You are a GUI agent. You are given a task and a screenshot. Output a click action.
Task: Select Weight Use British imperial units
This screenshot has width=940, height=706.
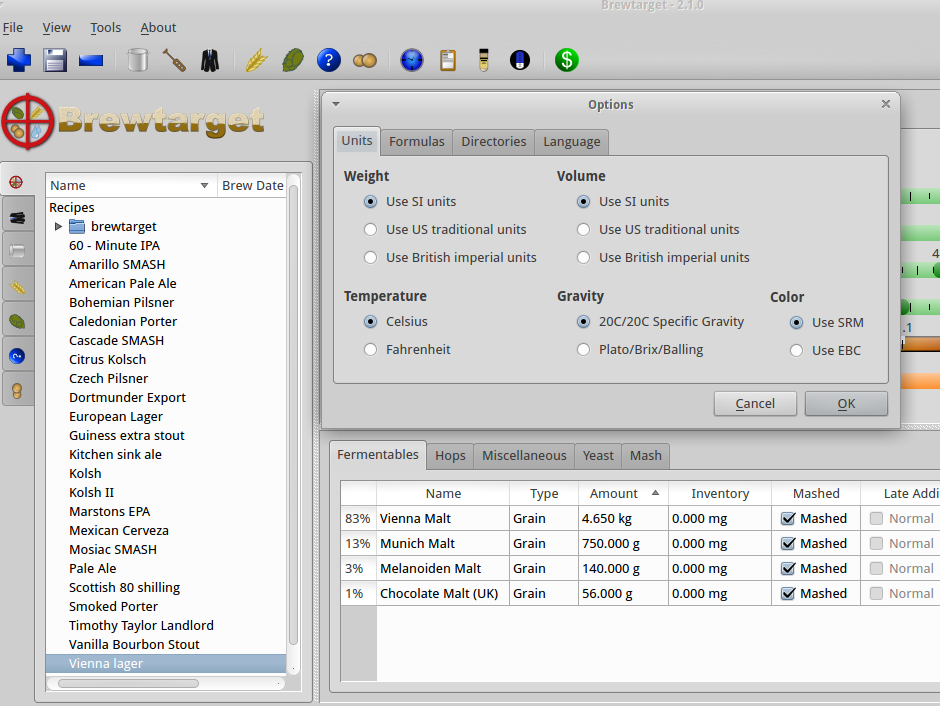pyautogui.click(x=370, y=258)
